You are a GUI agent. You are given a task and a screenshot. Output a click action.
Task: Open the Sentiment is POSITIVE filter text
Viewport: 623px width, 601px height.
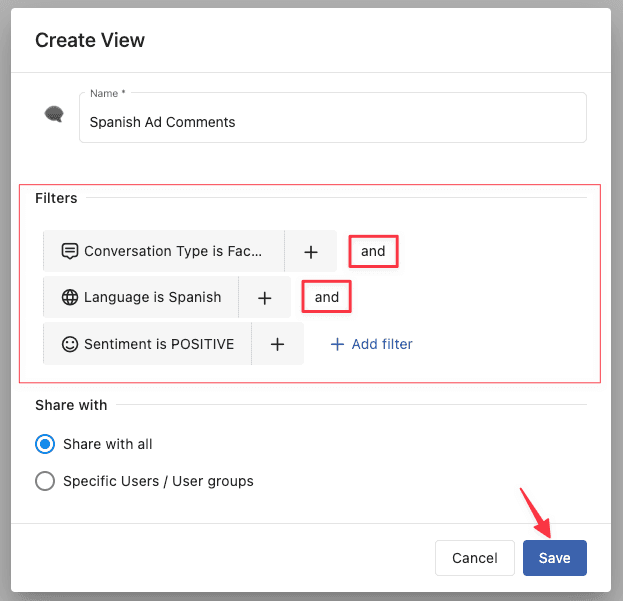pos(158,344)
